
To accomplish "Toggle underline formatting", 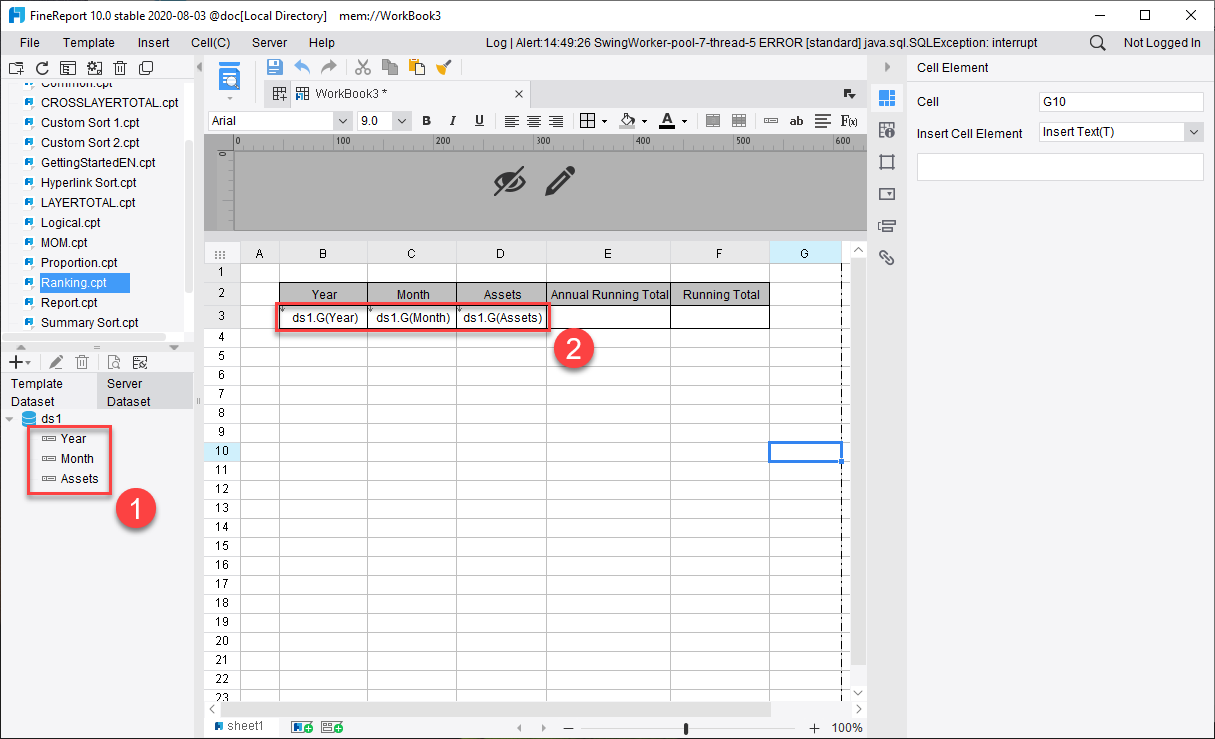I will (479, 121).
